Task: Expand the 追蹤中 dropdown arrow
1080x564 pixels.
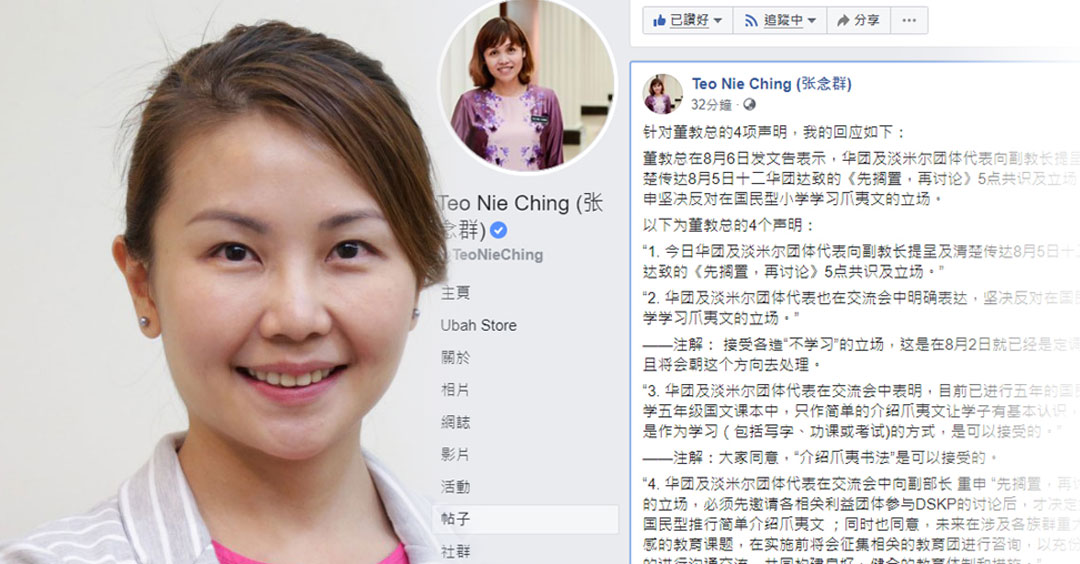Action: [811, 21]
